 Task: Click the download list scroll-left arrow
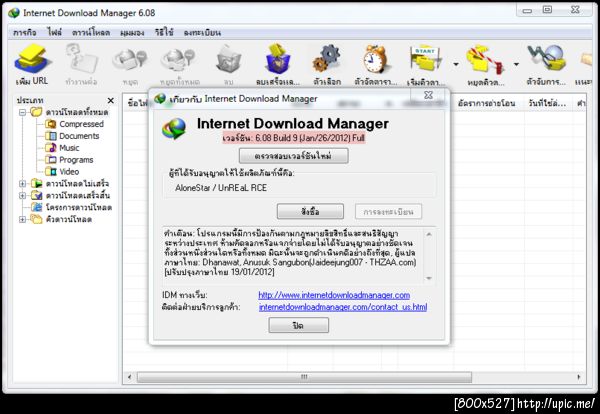point(129,377)
